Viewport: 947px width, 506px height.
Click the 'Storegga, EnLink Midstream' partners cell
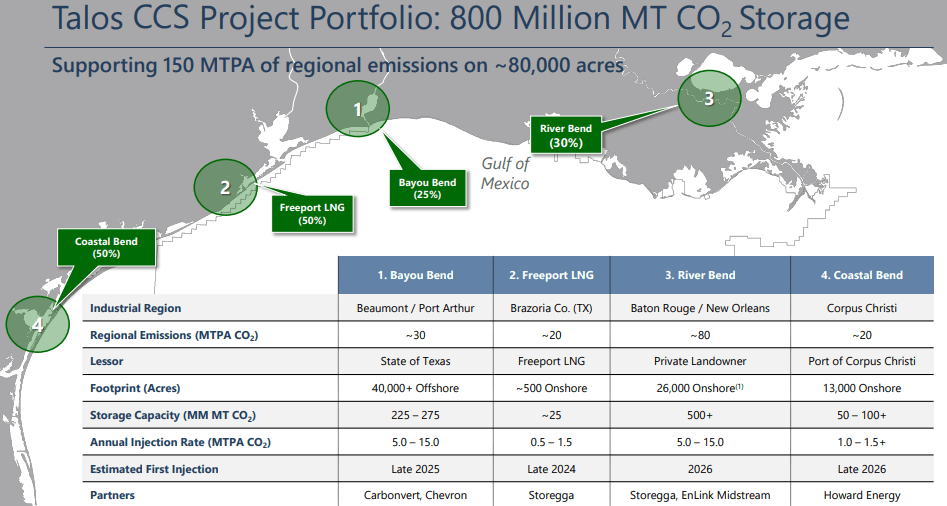(700, 495)
